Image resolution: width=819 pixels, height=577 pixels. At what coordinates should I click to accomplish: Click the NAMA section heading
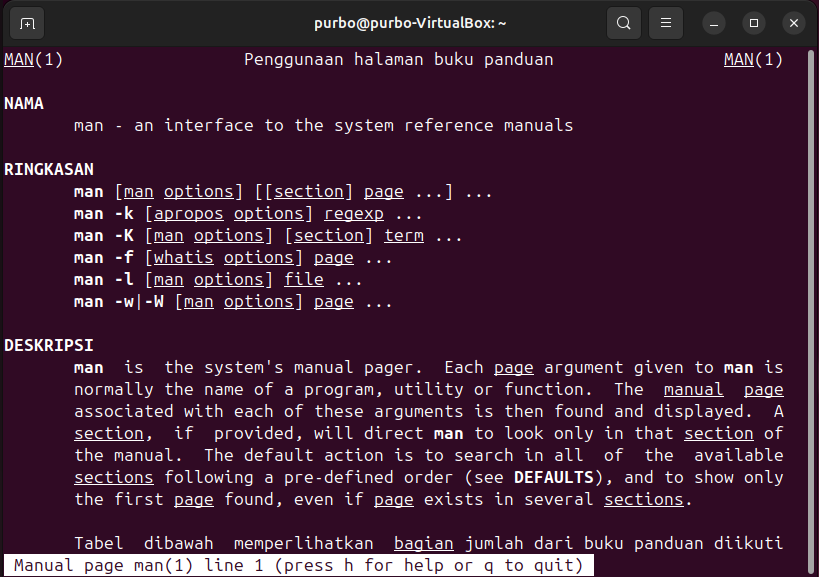[24, 103]
